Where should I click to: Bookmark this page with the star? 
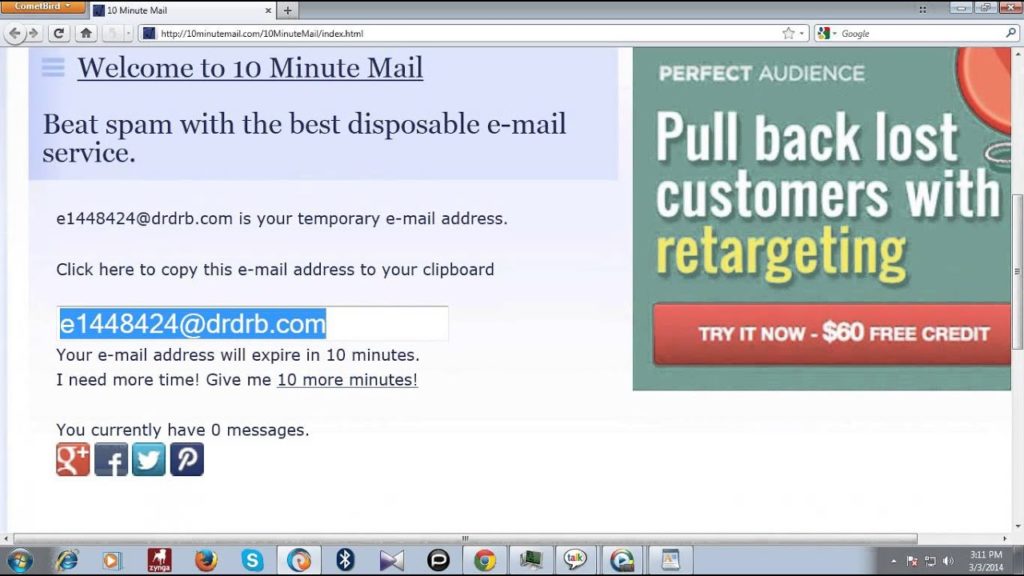[x=788, y=33]
